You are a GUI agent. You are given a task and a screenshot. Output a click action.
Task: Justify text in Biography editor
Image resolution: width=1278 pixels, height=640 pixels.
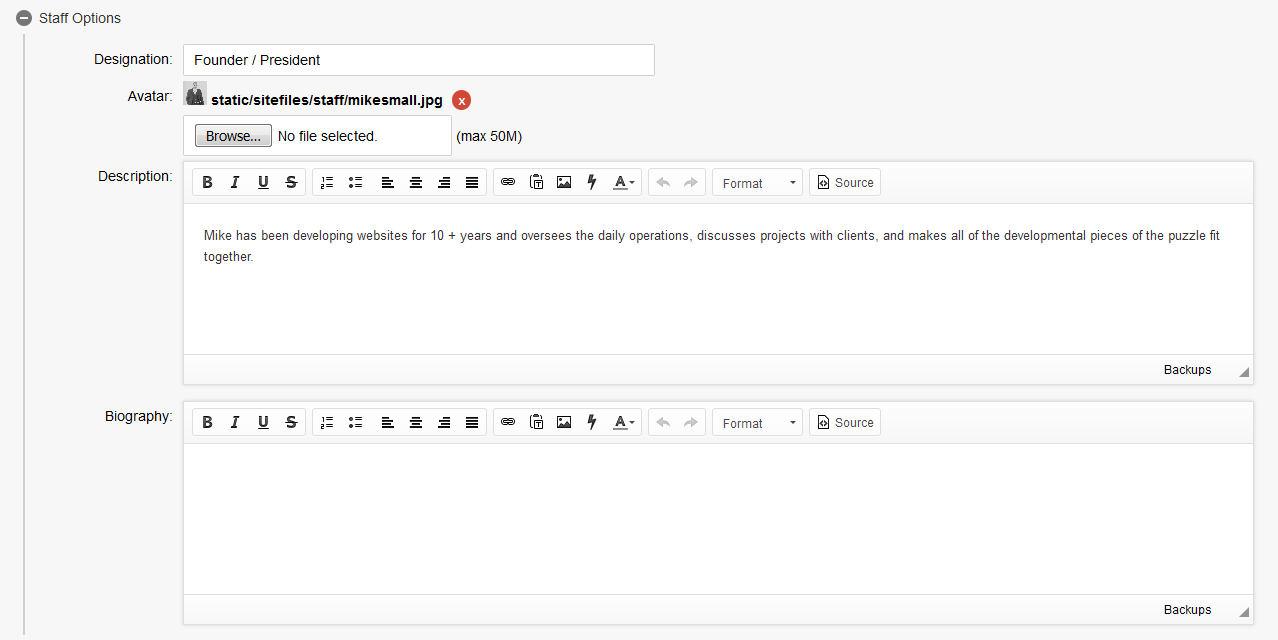(472, 422)
